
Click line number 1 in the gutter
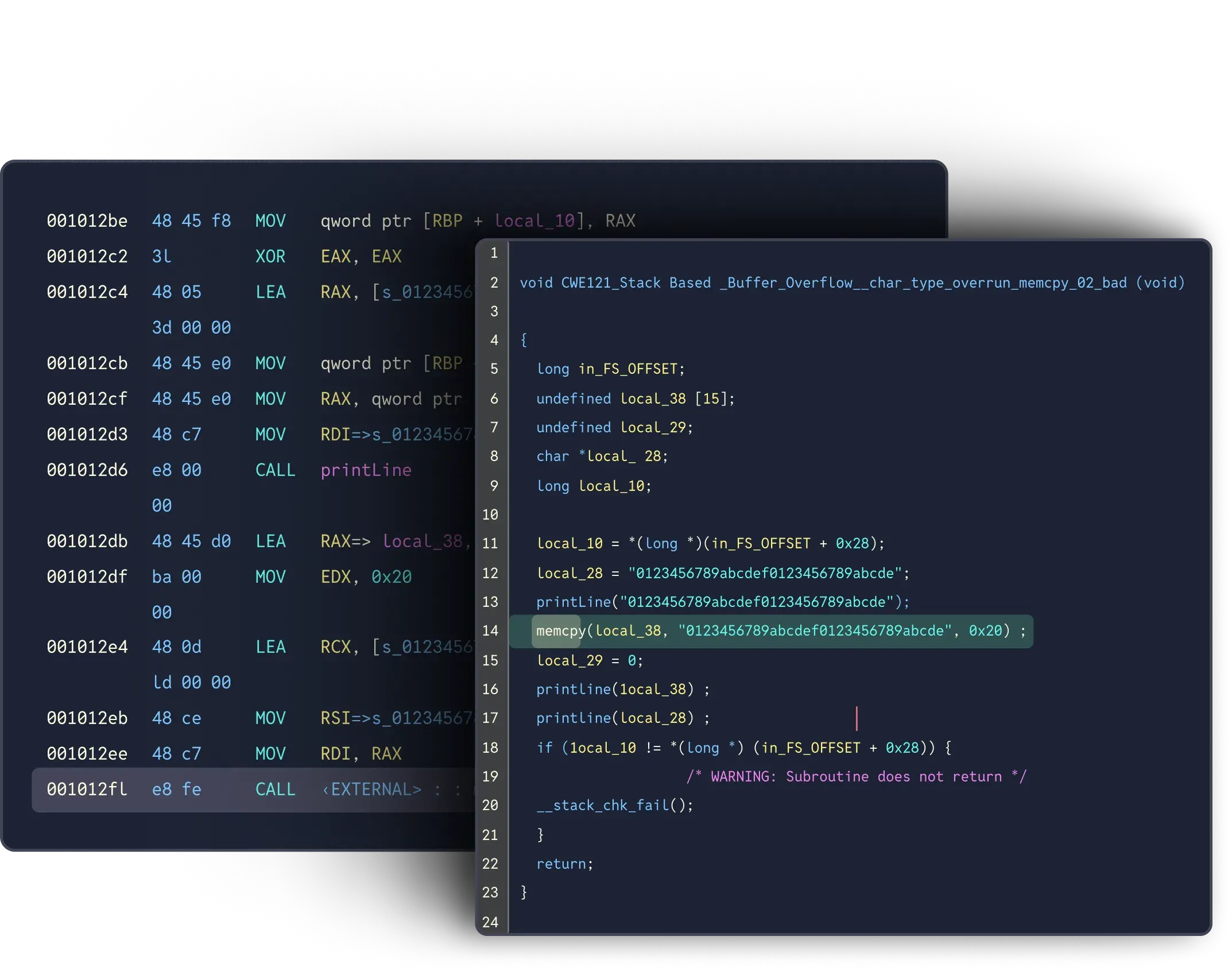494,253
